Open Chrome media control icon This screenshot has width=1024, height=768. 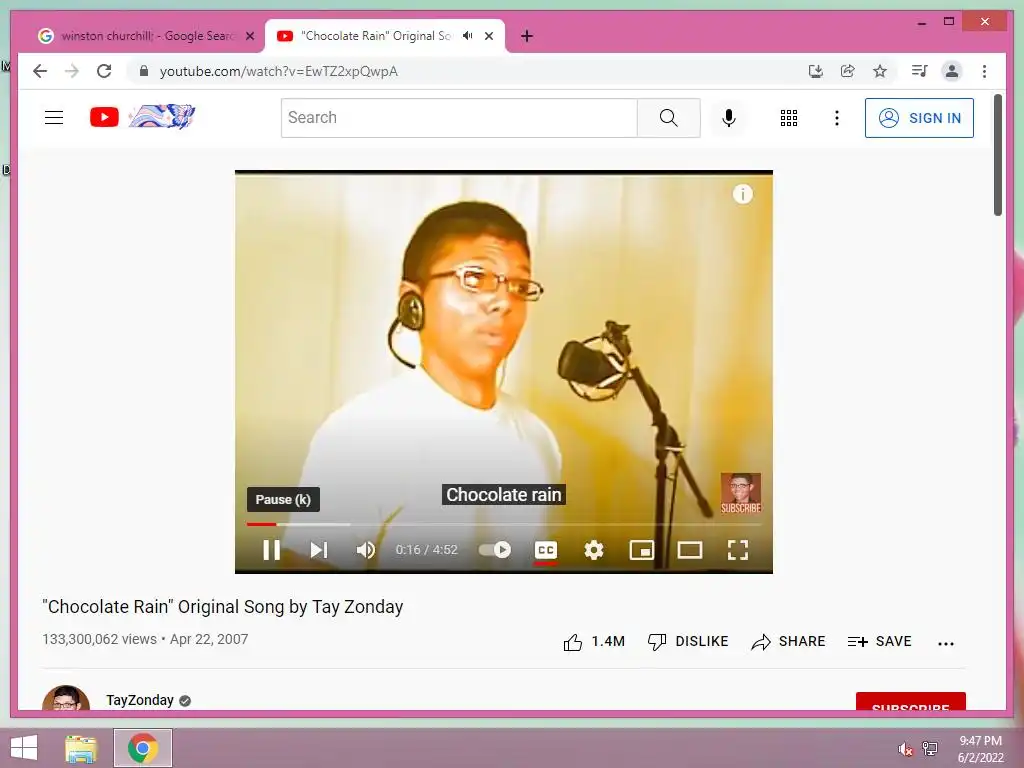pos(920,71)
